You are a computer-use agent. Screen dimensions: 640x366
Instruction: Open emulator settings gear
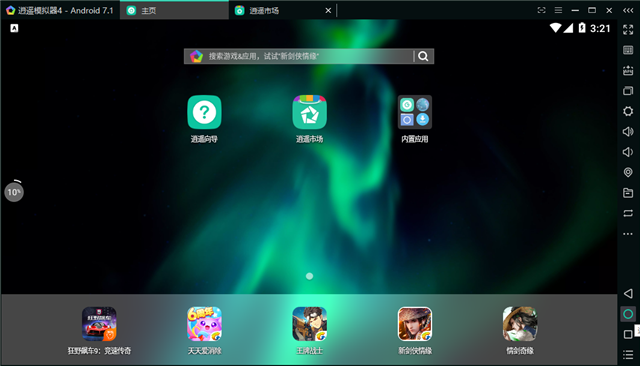[628, 111]
